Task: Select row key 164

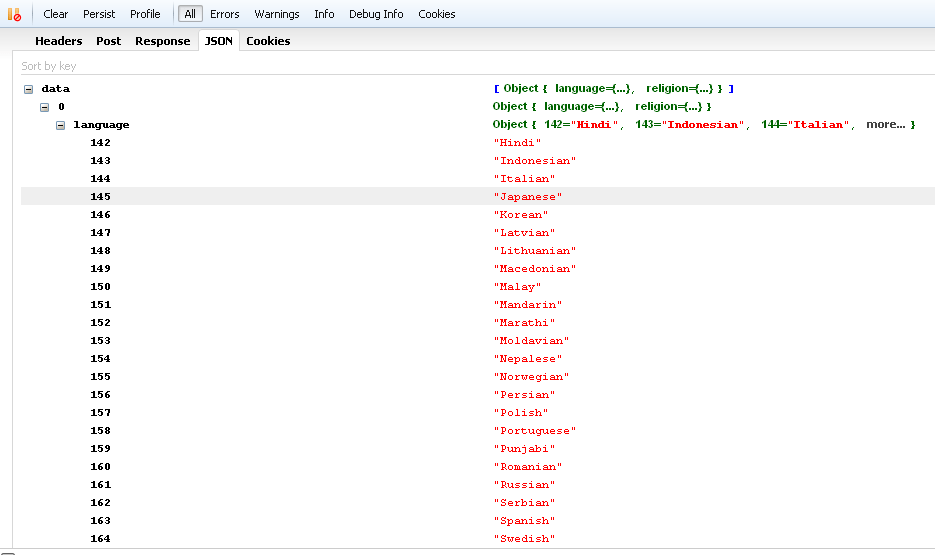Action: [x=100, y=538]
